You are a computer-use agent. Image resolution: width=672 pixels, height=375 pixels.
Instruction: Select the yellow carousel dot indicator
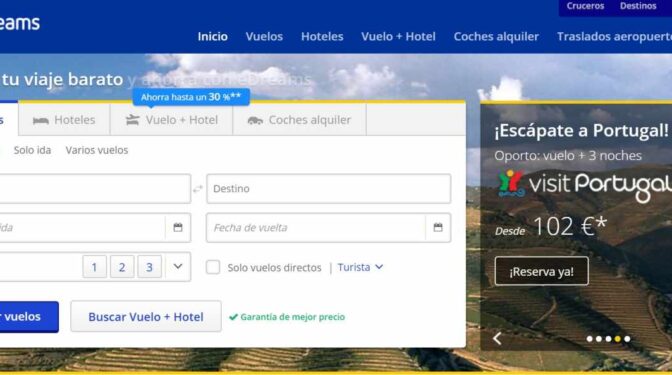pos(618,339)
